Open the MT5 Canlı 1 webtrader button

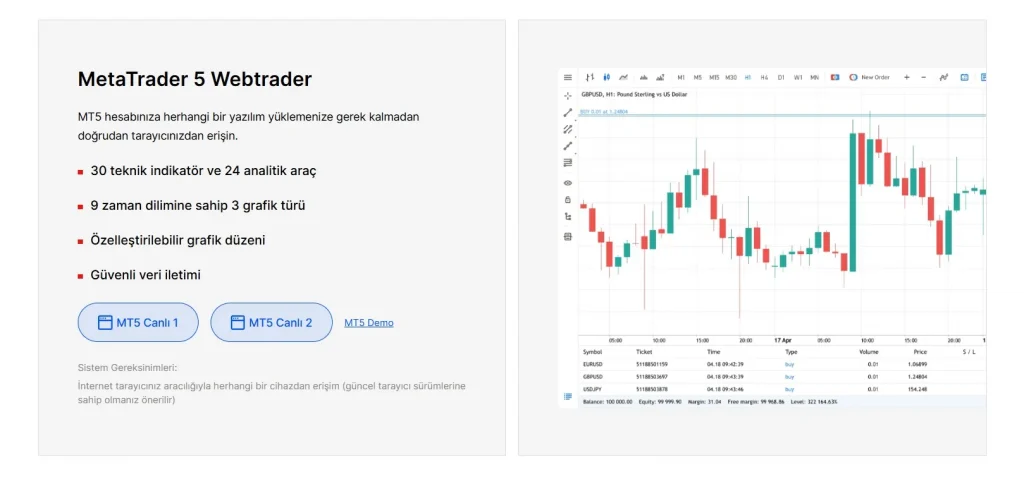(138, 322)
